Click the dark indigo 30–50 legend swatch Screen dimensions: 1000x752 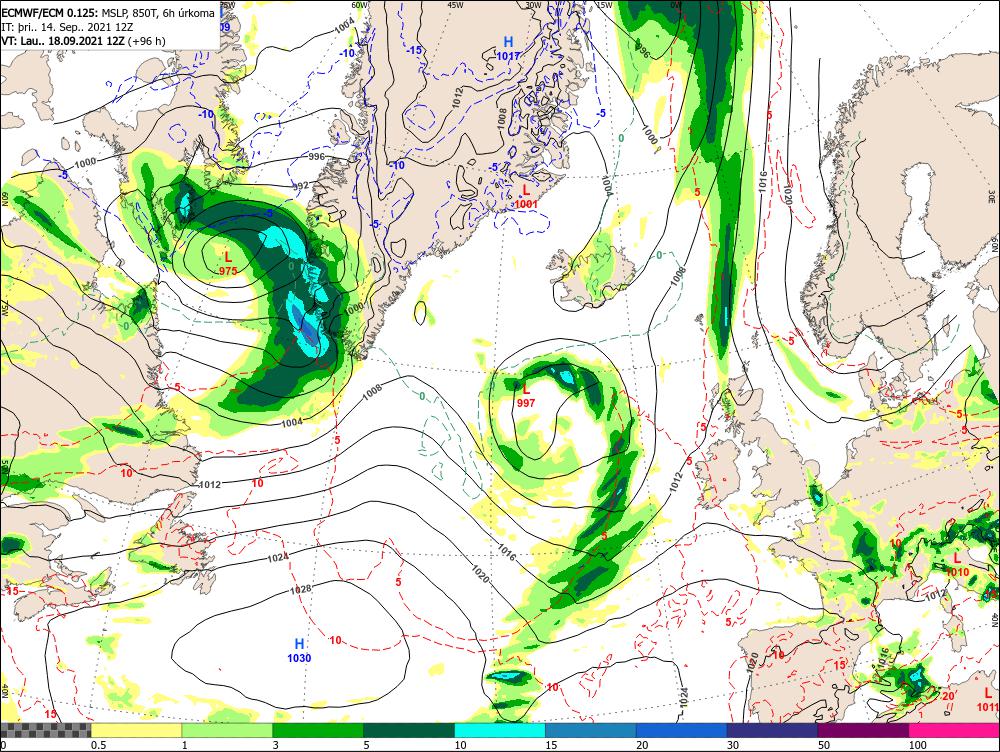tap(772, 730)
